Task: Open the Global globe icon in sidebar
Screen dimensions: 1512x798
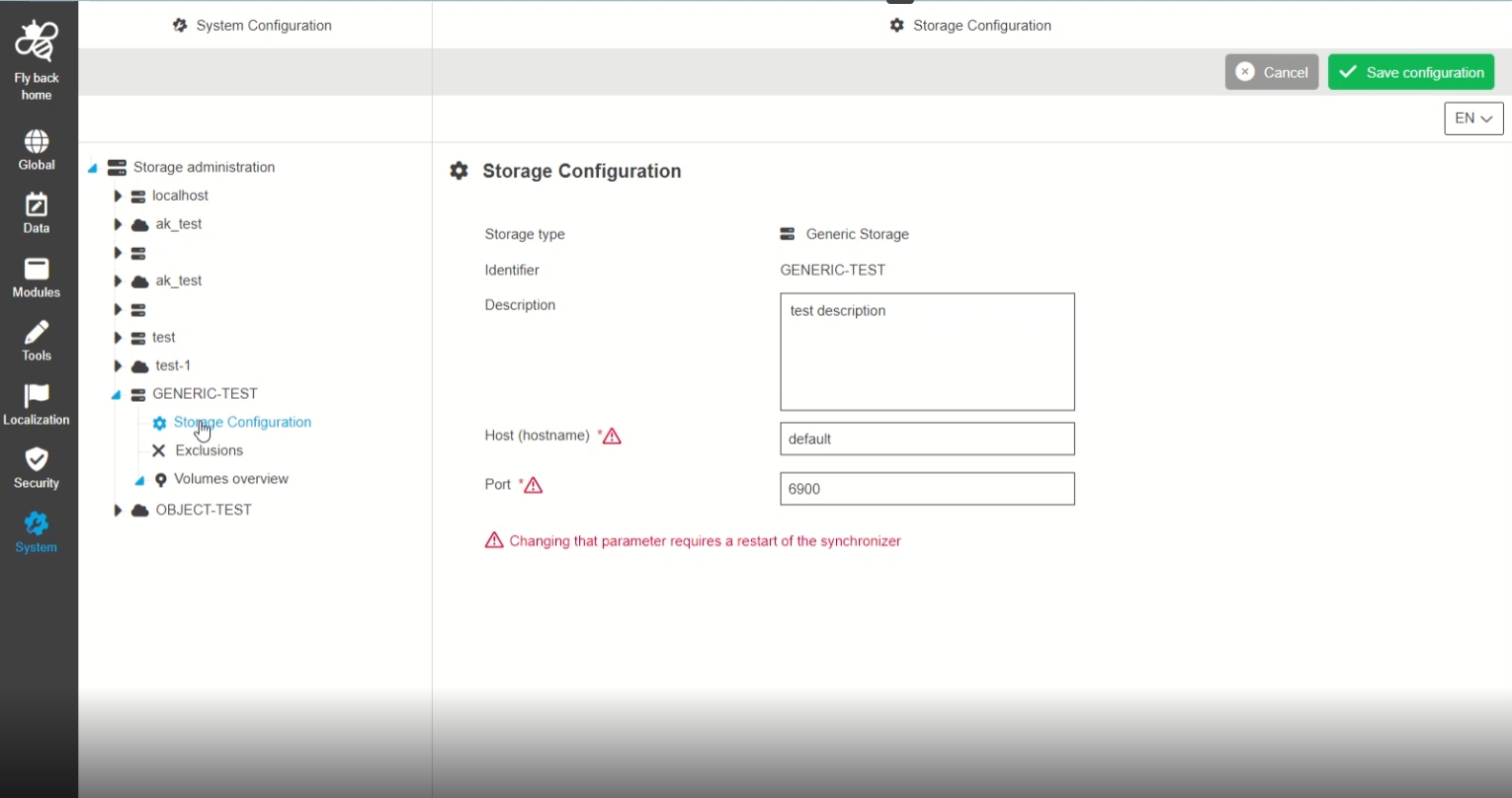Action: point(37,142)
